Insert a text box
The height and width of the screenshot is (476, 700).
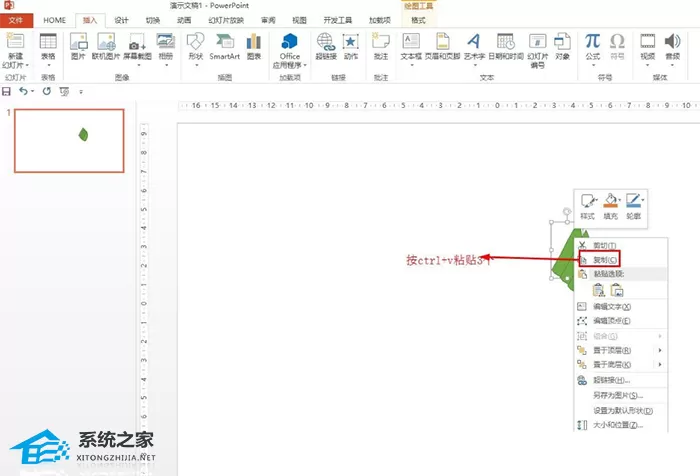coord(411,48)
